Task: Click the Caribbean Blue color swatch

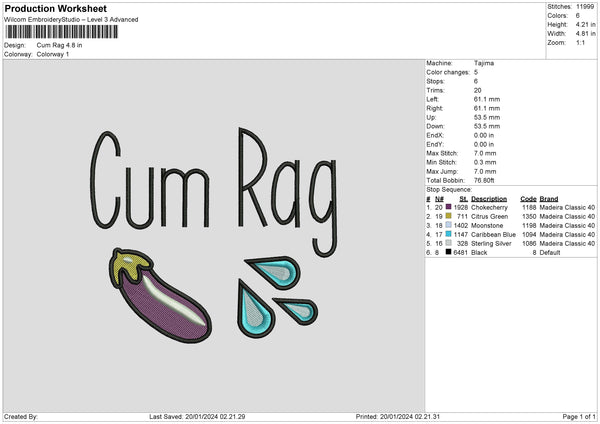Action: click(448, 234)
